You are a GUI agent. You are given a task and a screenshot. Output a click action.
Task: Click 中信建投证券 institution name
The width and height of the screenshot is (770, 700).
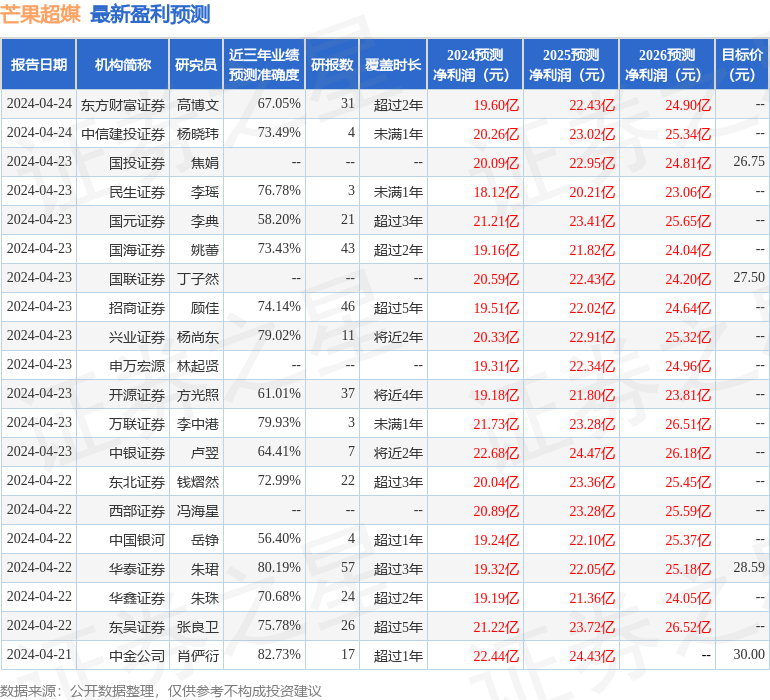(123, 134)
